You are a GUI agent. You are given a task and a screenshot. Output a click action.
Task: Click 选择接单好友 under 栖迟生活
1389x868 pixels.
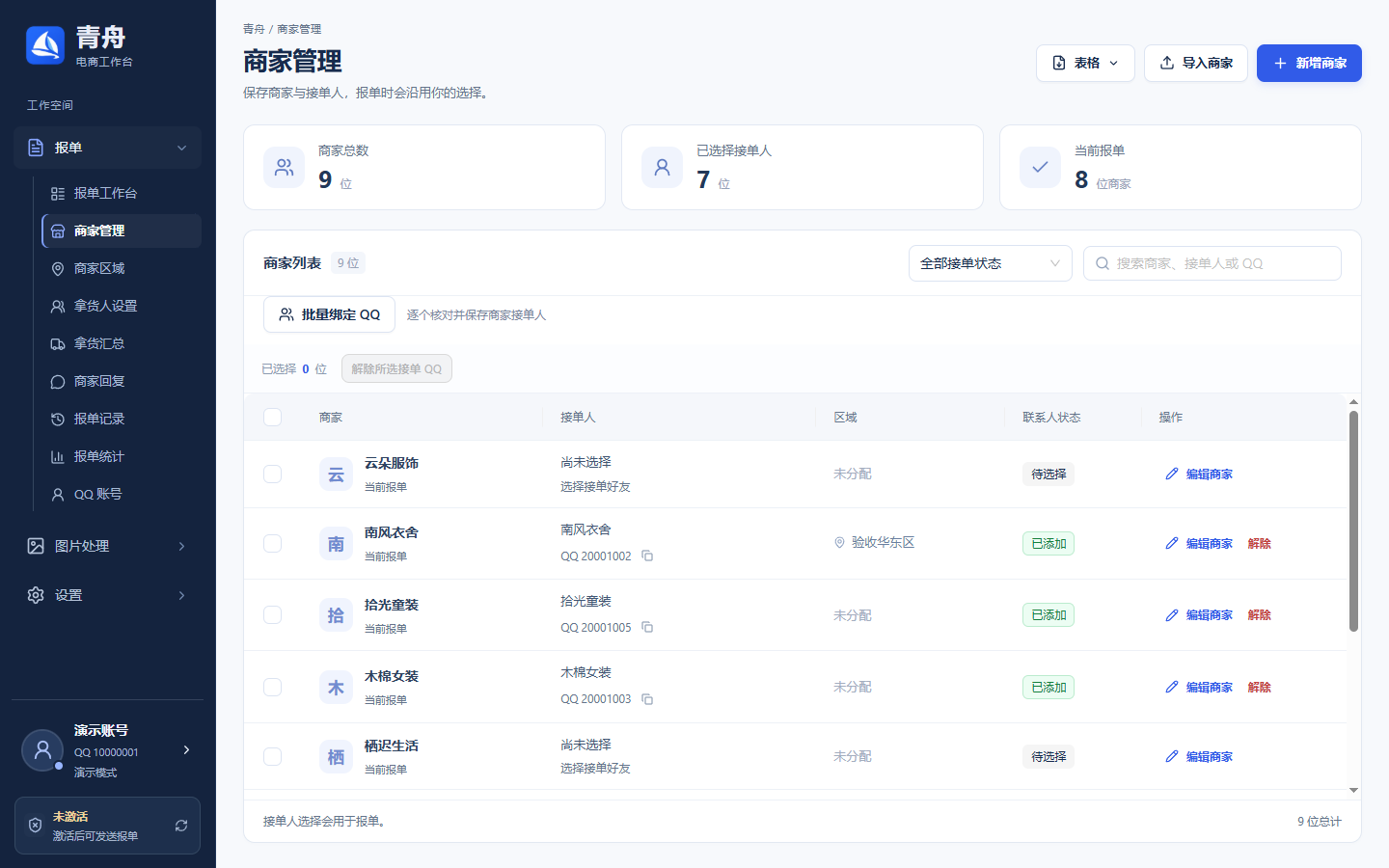(595, 769)
